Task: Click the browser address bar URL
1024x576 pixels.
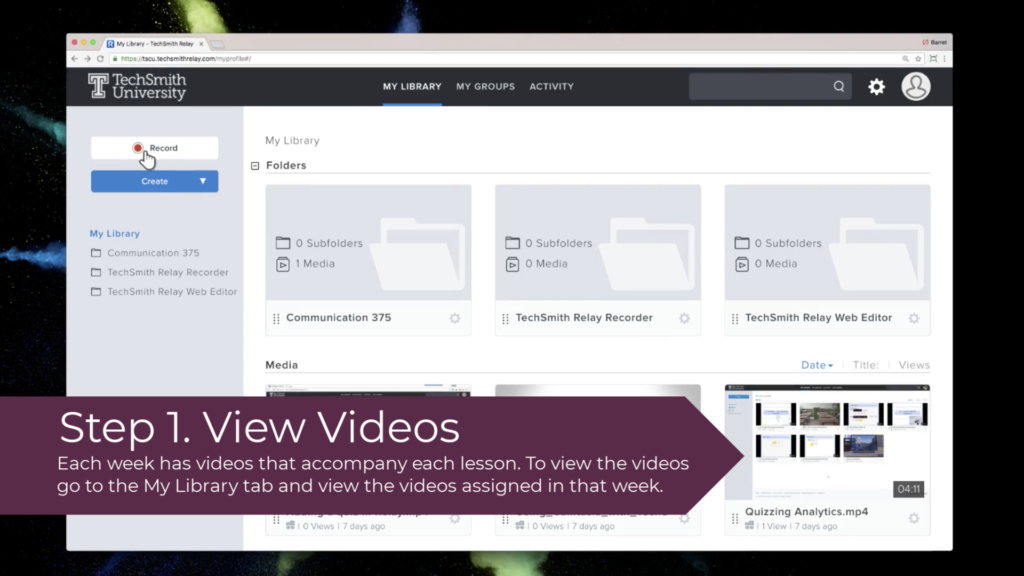Action: pos(186,59)
